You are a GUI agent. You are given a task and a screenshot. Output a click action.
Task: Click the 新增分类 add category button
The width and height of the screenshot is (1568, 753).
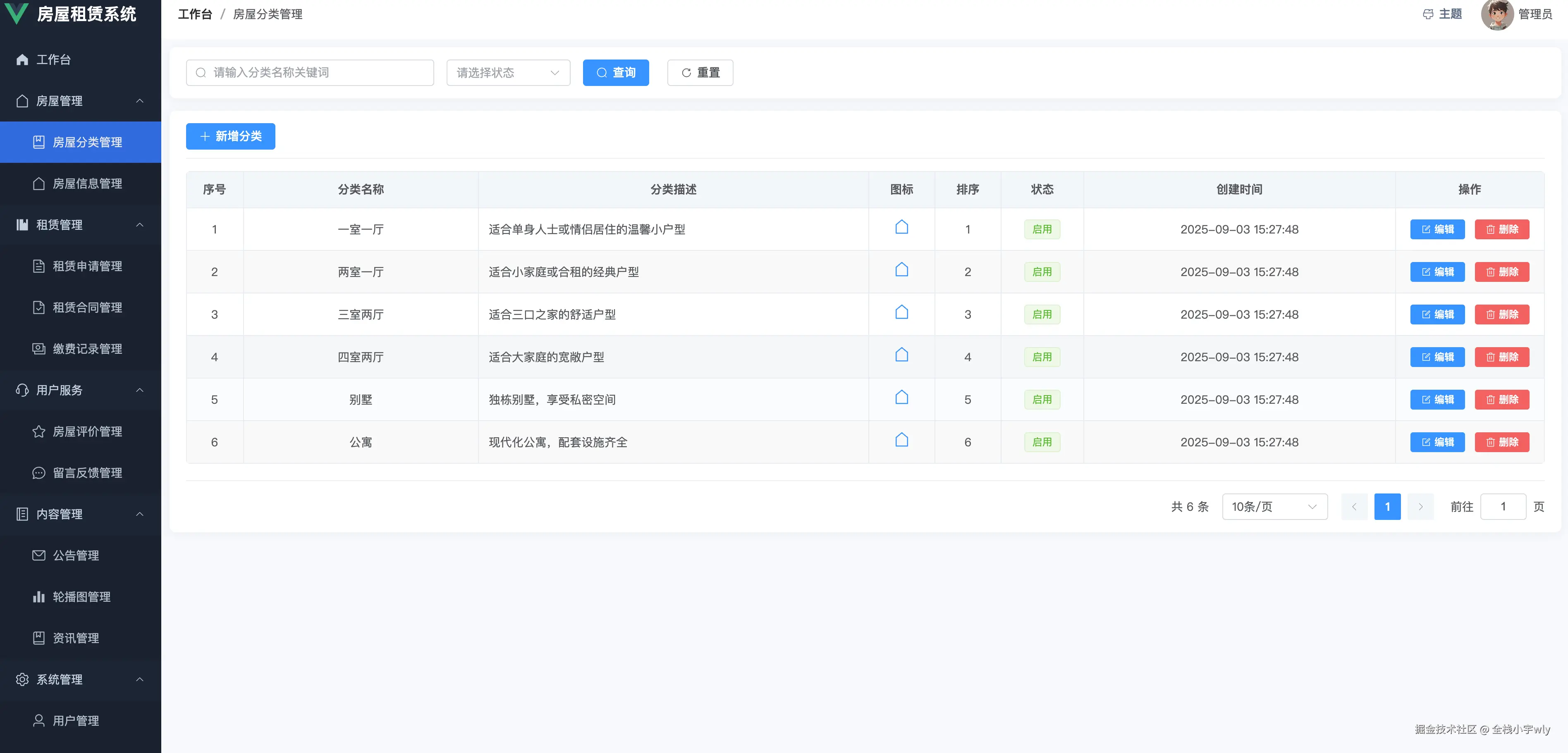click(230, 136)
